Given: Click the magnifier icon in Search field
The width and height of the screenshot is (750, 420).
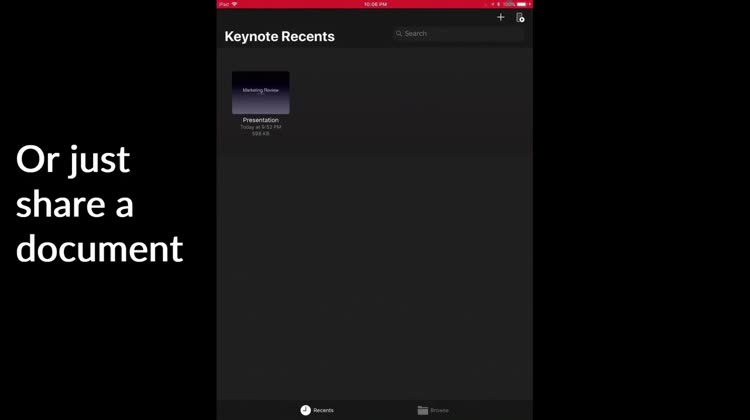Looking at the screenshot, I should pyautogui.click(x=398, y=33).
